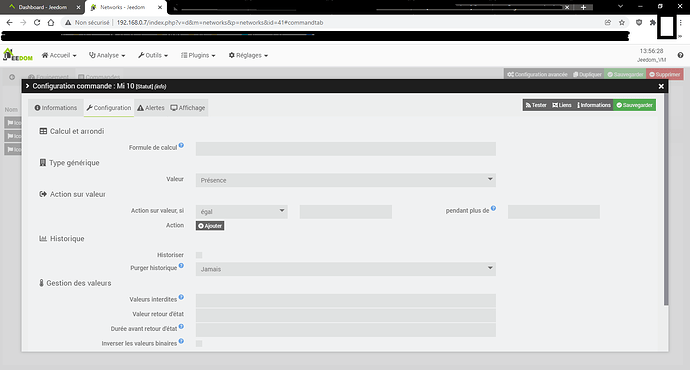Click the browser home icon
The height and width of the screenshot is (370, 690).
coord(51,22)
